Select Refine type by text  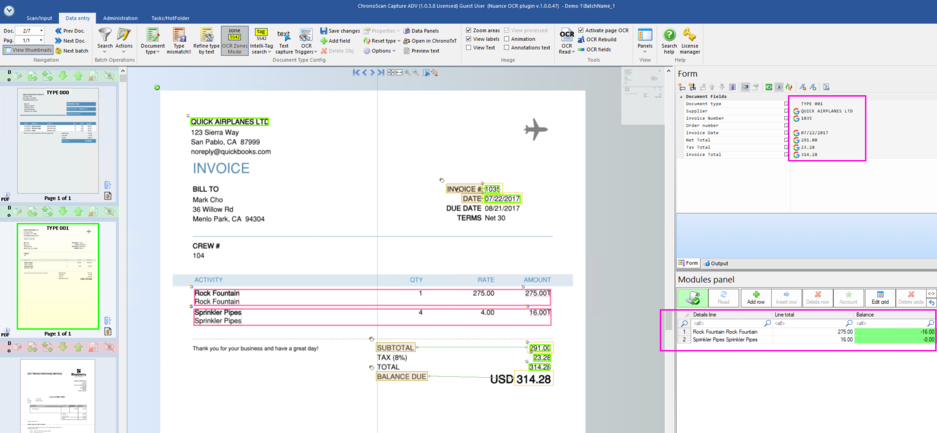(206, 40)
